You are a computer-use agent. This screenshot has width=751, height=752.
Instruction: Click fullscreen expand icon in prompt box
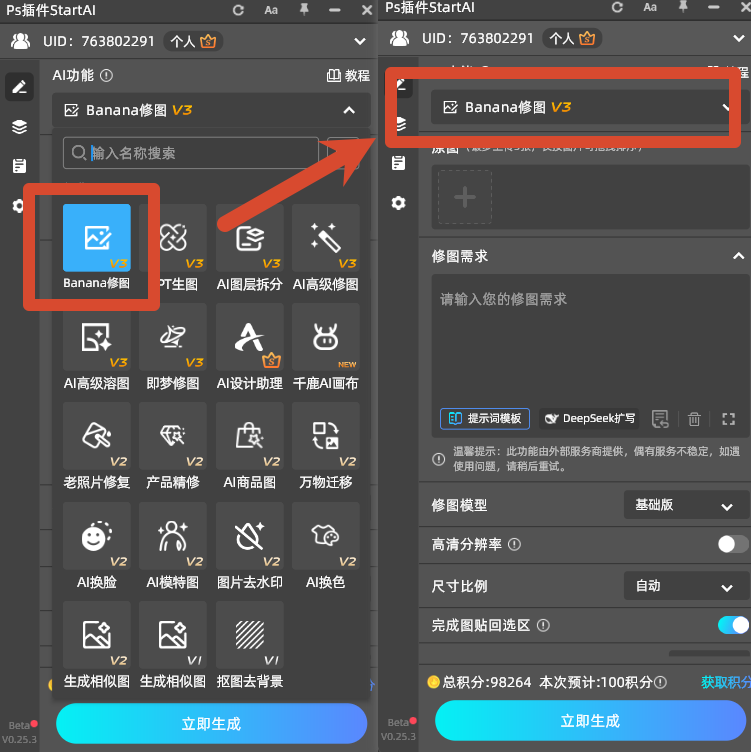click(728, 419)
